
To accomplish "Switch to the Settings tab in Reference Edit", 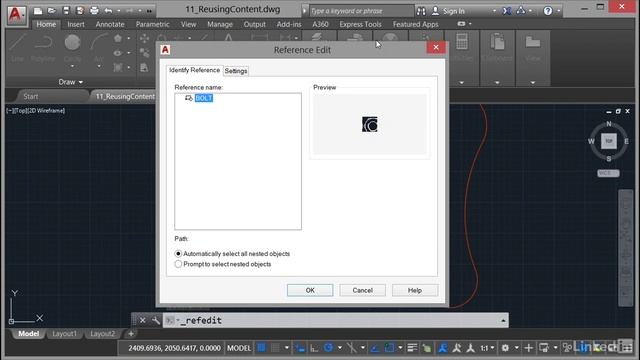I will pos(236,71).
